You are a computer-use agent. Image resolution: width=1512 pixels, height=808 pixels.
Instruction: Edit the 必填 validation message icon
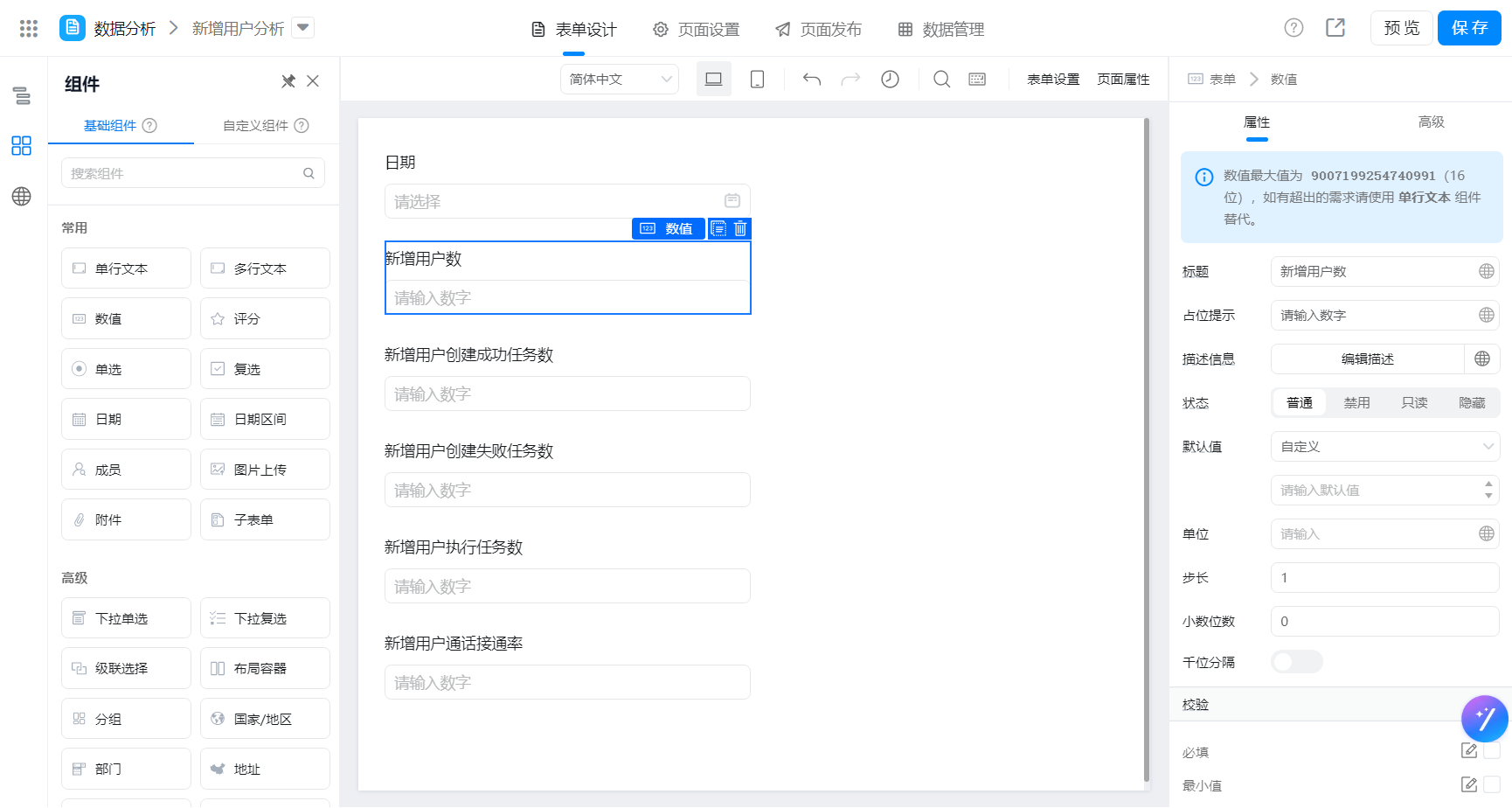coord(1468,750)
